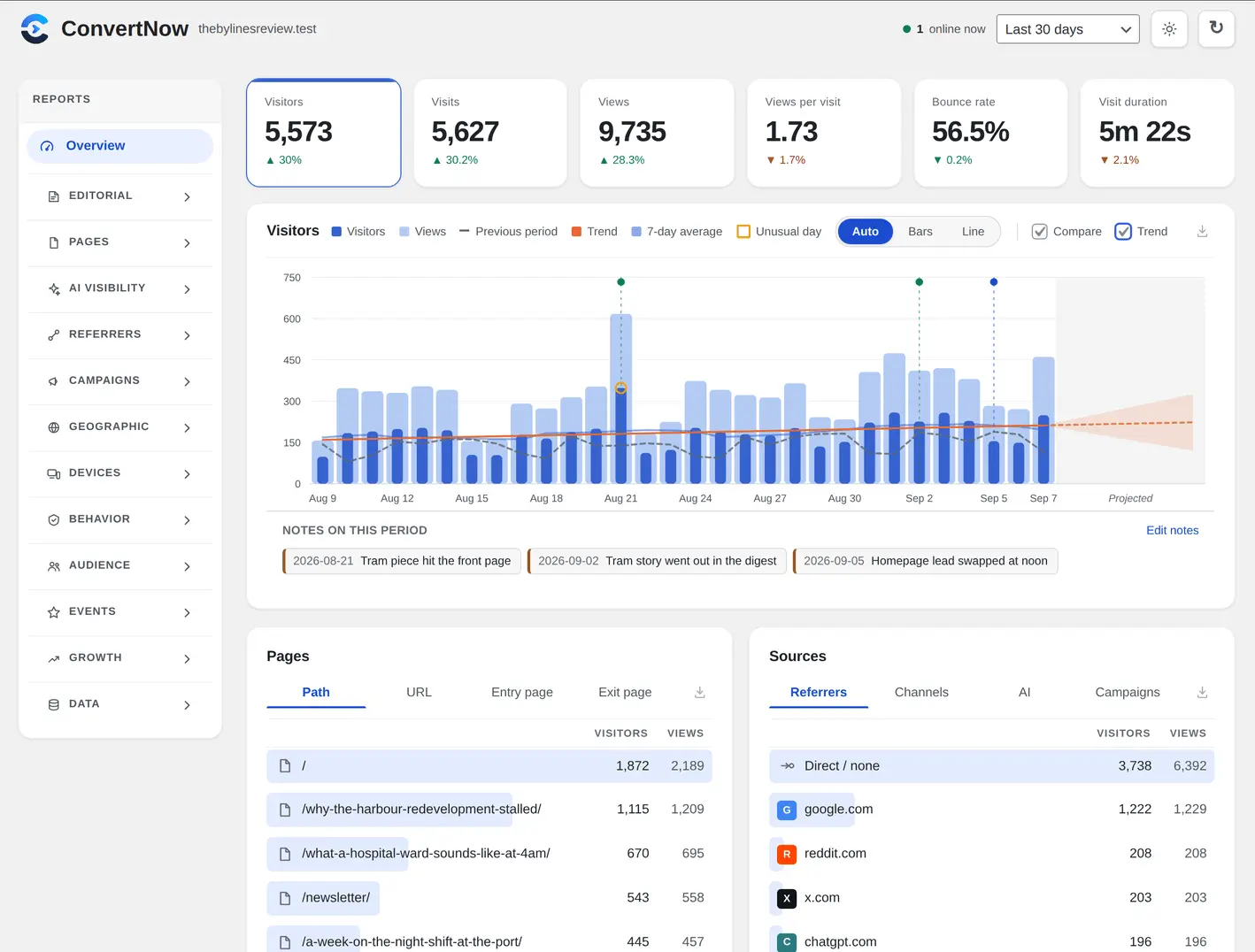1255x952 pixels.
Task: Expand the Geographic section chevron
Action: [187, 427]
